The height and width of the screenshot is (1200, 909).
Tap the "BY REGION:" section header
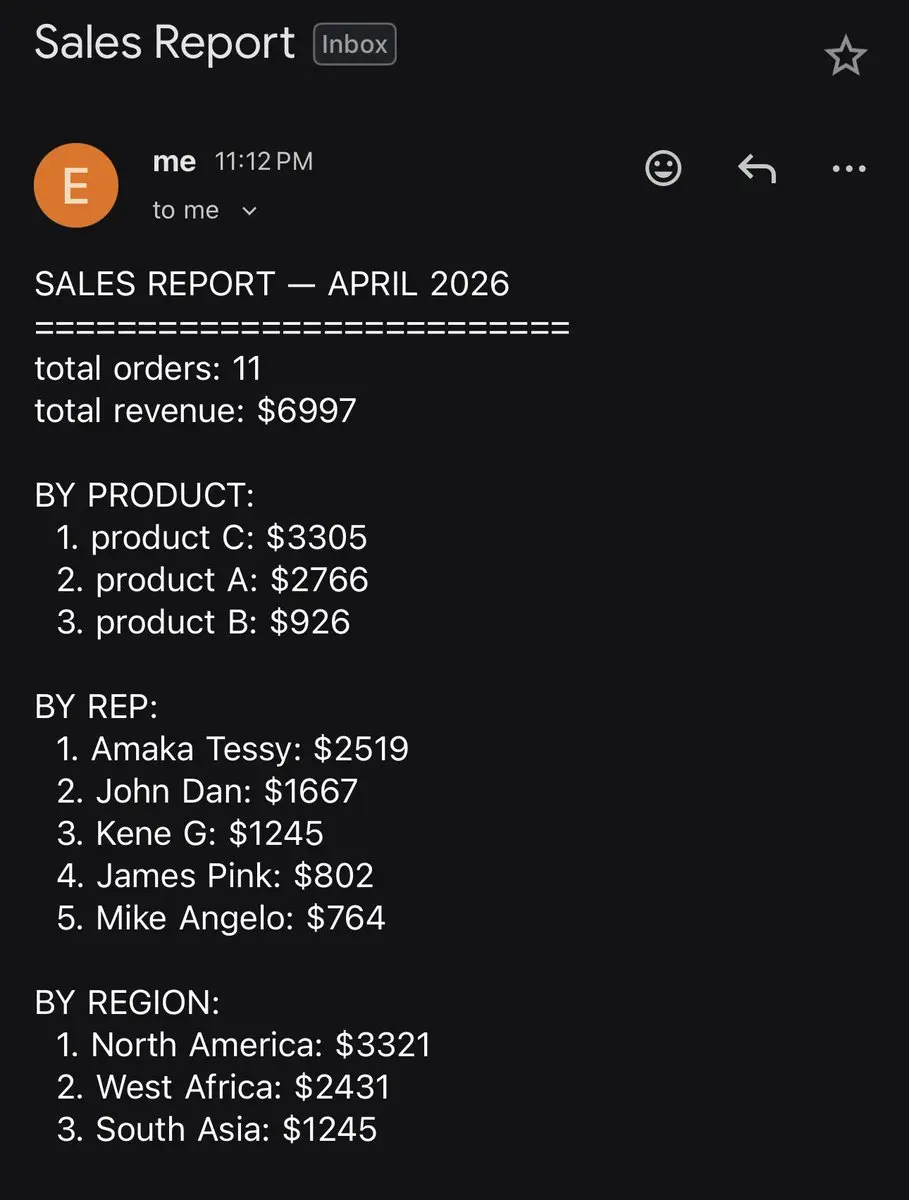tap(127, 1002)
